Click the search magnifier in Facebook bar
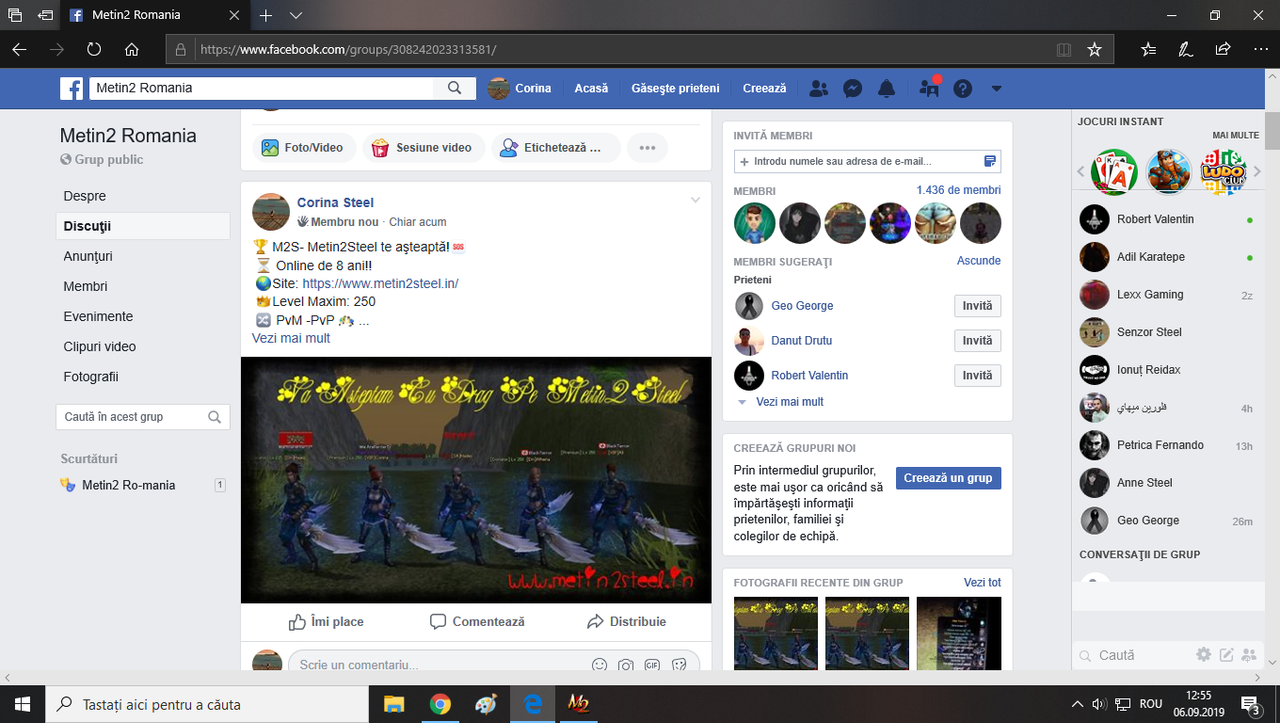This screenshot has width=1280, height=723. click(x=455, y=88)
